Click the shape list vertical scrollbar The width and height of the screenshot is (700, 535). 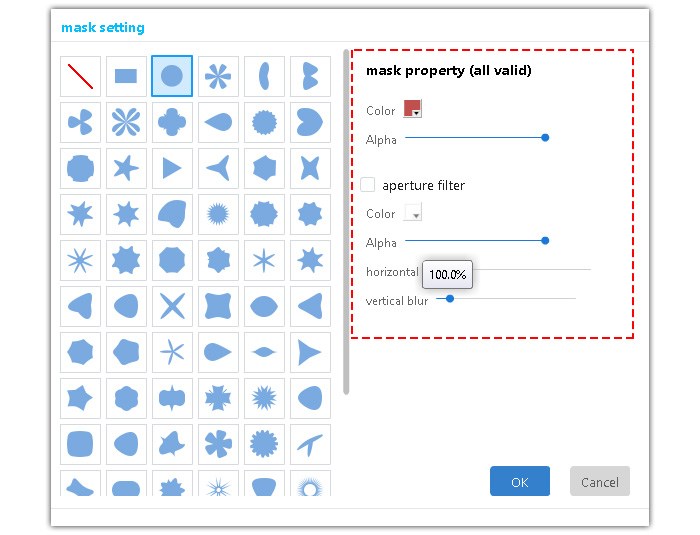(346, 222)
